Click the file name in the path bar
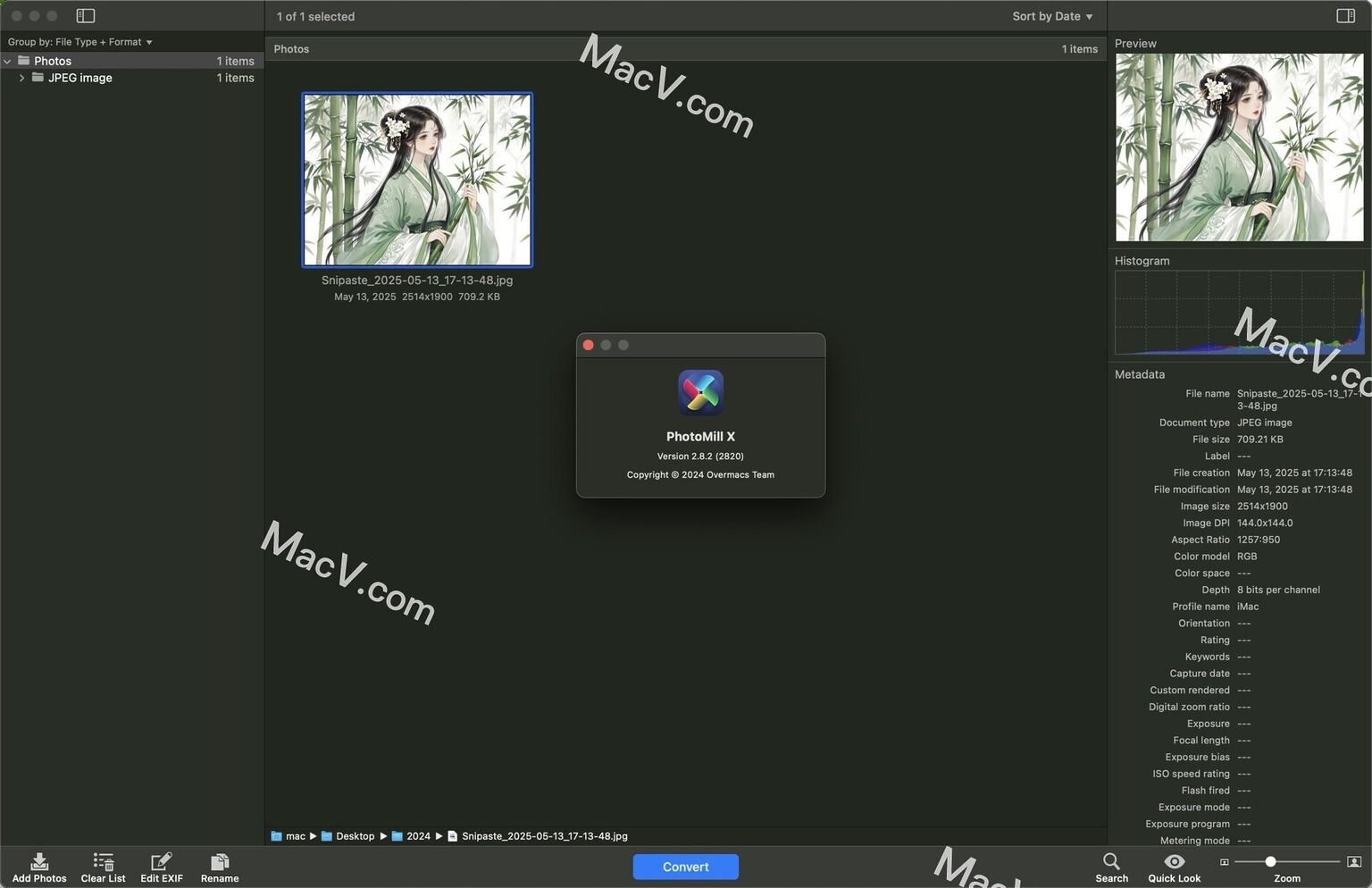The width and height of the screenshot is (1372, 888). 545,836
